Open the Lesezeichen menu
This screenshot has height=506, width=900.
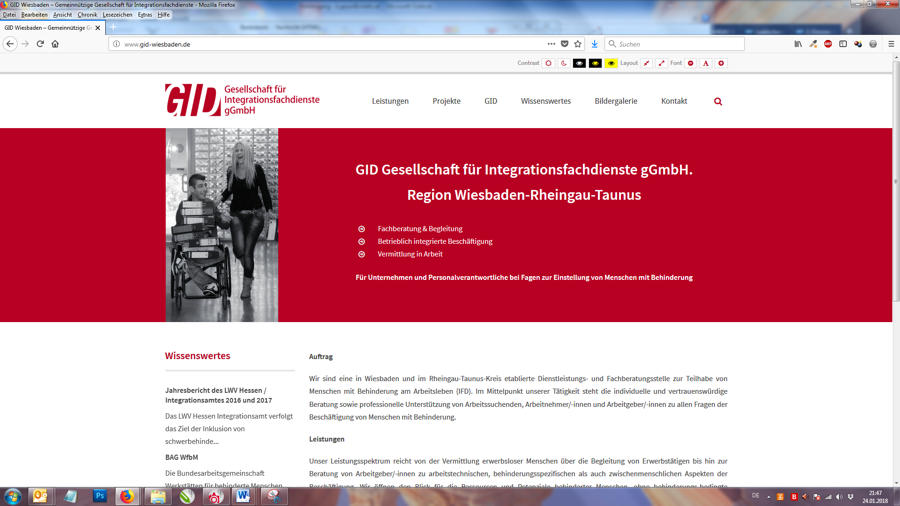(117, 15)
